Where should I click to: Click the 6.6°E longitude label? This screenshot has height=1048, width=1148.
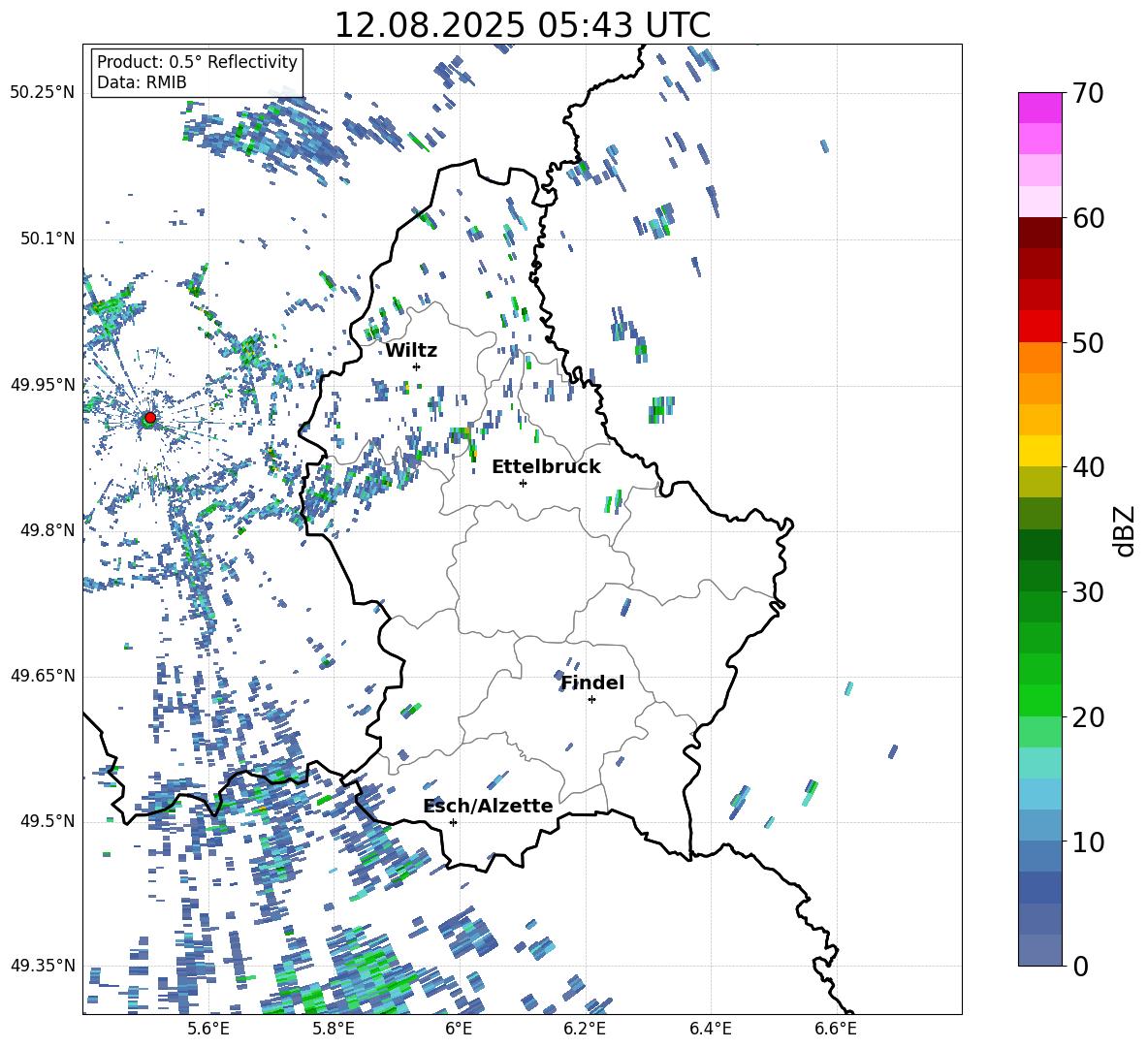[836, 1029]
